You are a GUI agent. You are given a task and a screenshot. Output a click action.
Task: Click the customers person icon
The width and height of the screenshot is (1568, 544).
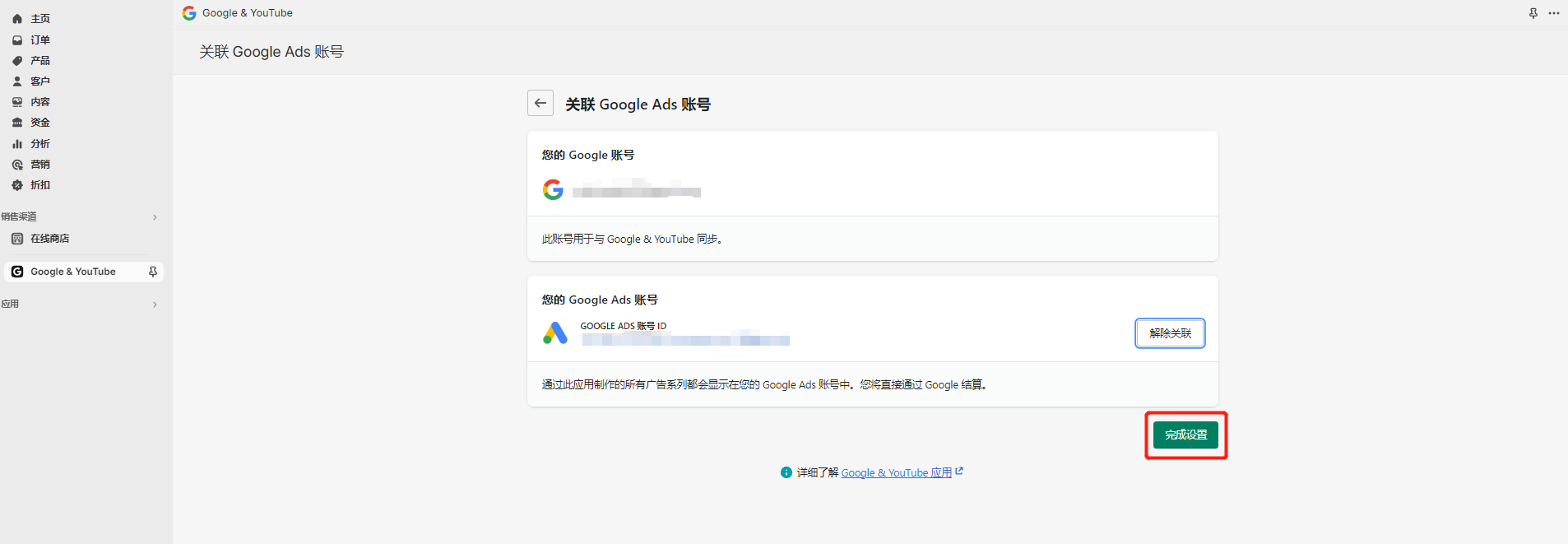(17, 81)
